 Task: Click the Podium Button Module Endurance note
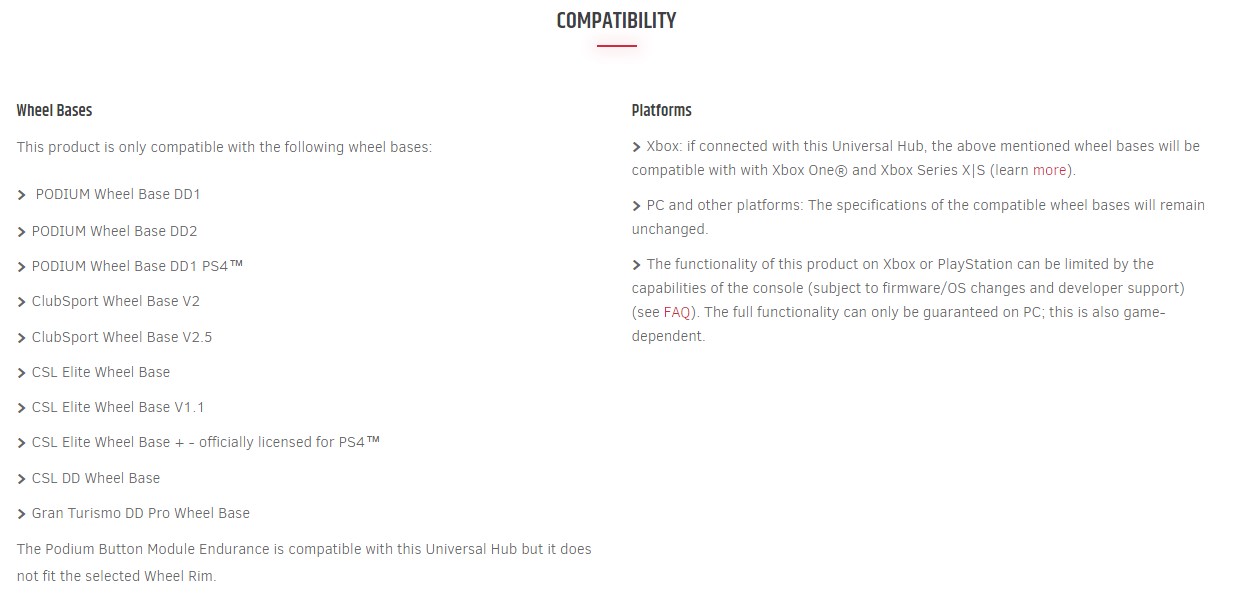pyautogui.click(x=304, y=563)
